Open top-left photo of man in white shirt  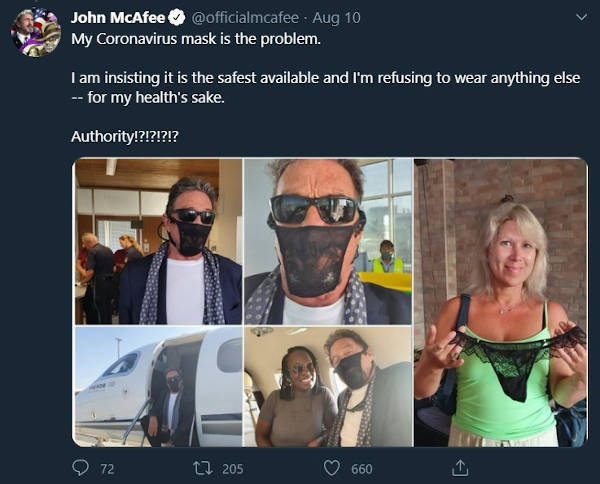[157, 240]
